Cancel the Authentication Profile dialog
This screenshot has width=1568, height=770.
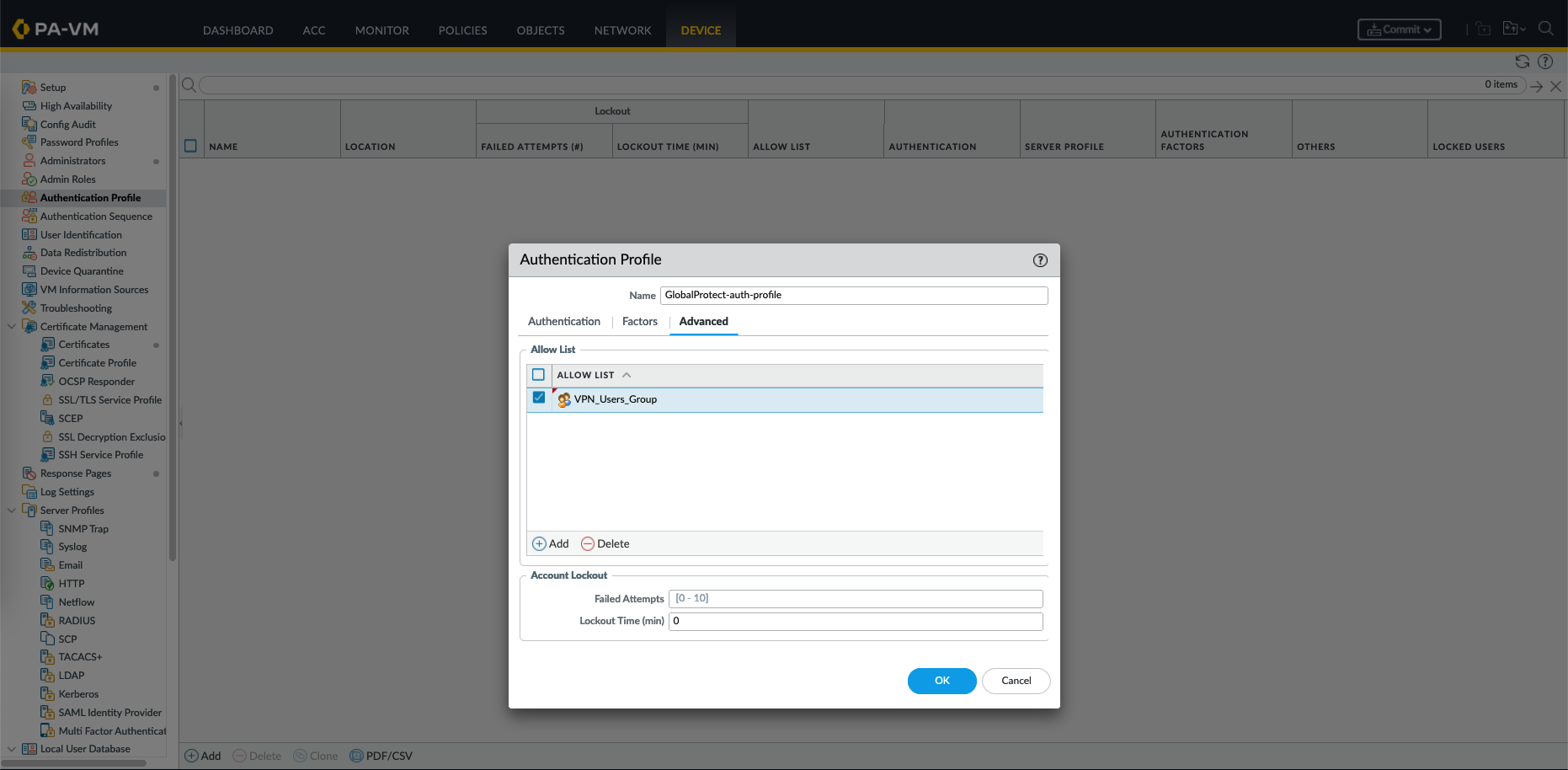(x=1016, y=681)
